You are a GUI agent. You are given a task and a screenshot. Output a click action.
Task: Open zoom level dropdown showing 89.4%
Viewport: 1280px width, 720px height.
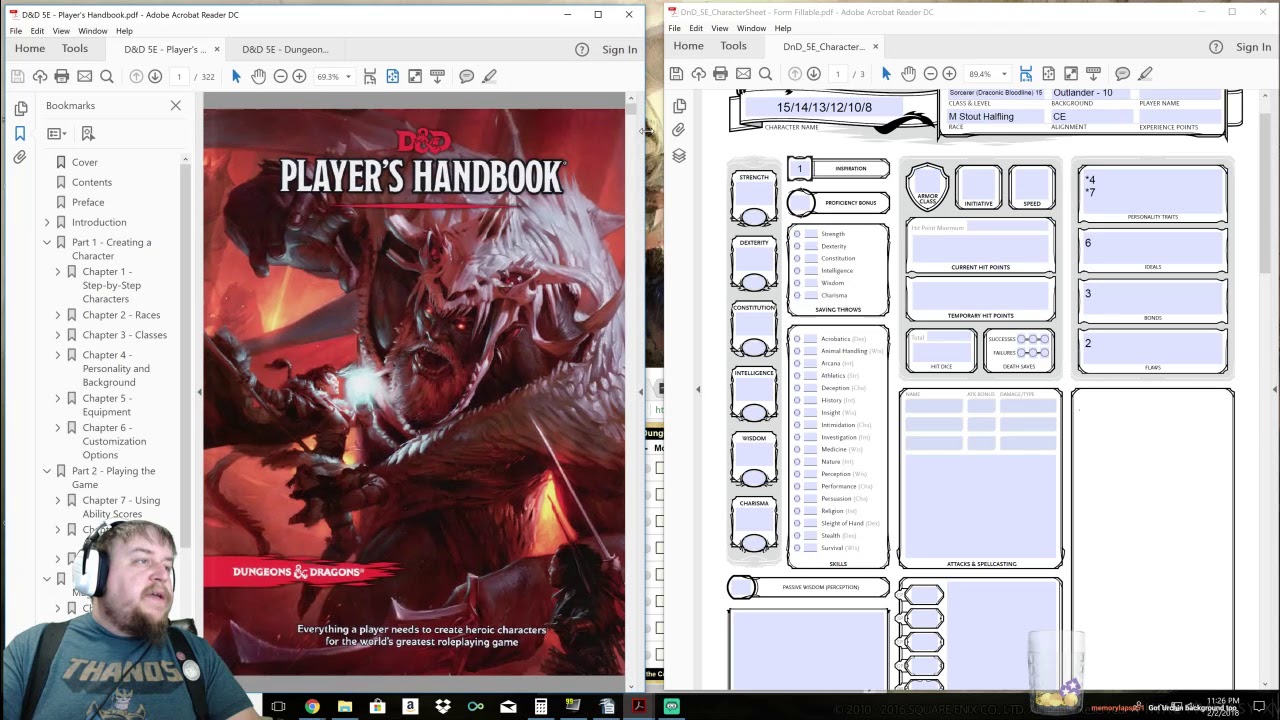point(1004,74)
